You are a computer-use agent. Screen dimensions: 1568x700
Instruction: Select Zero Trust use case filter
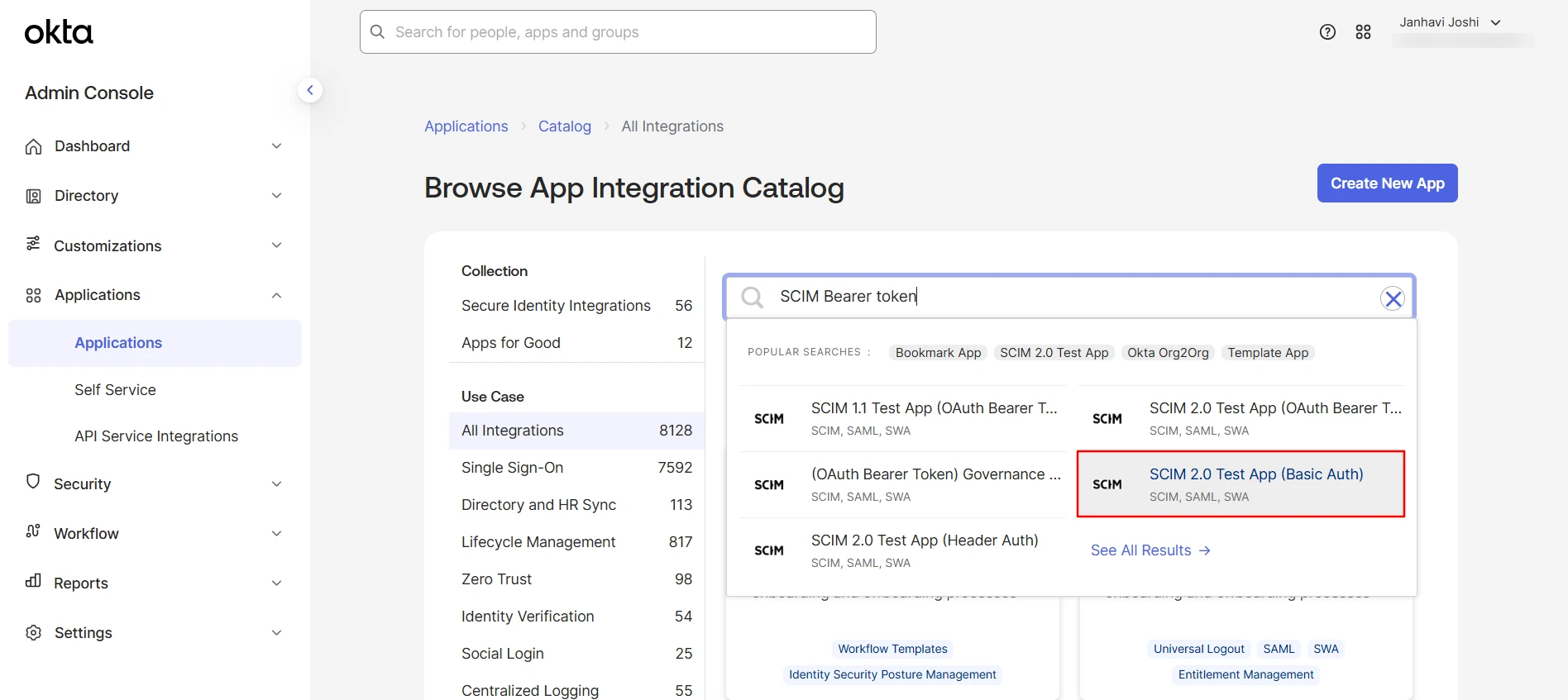(576, 579)
